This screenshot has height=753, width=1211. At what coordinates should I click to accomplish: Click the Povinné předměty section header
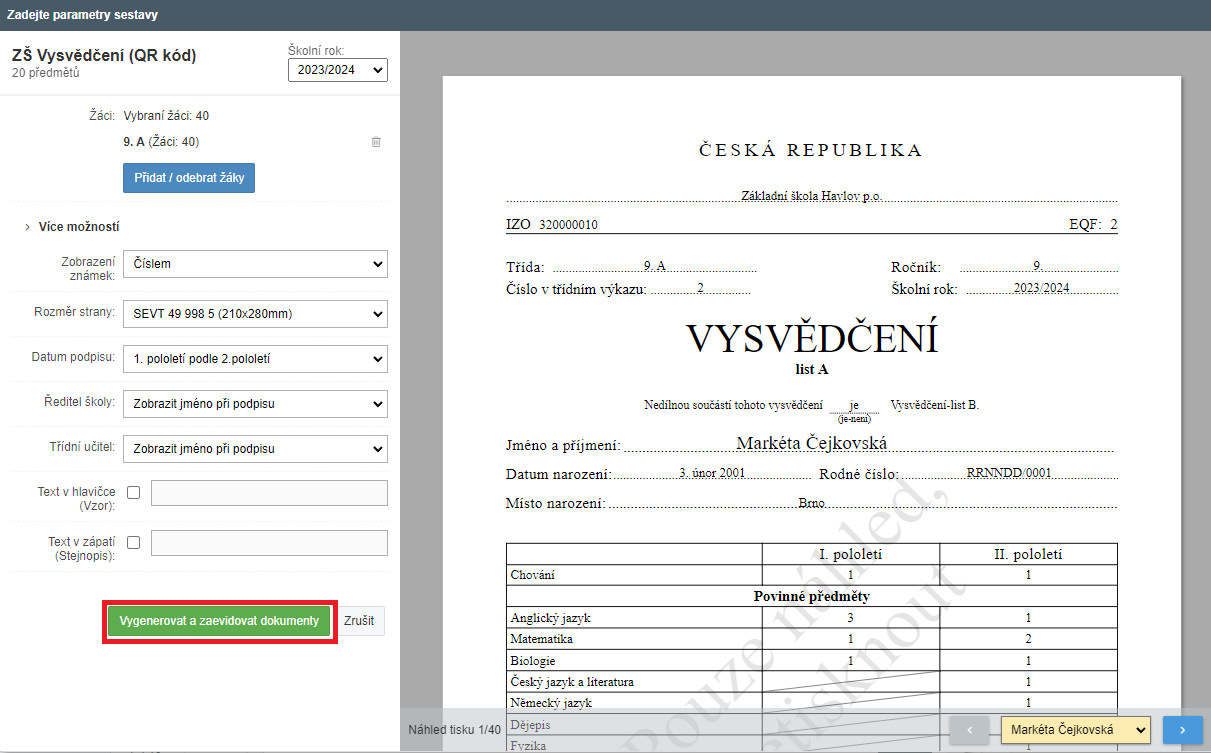click(x=812, y=597)
